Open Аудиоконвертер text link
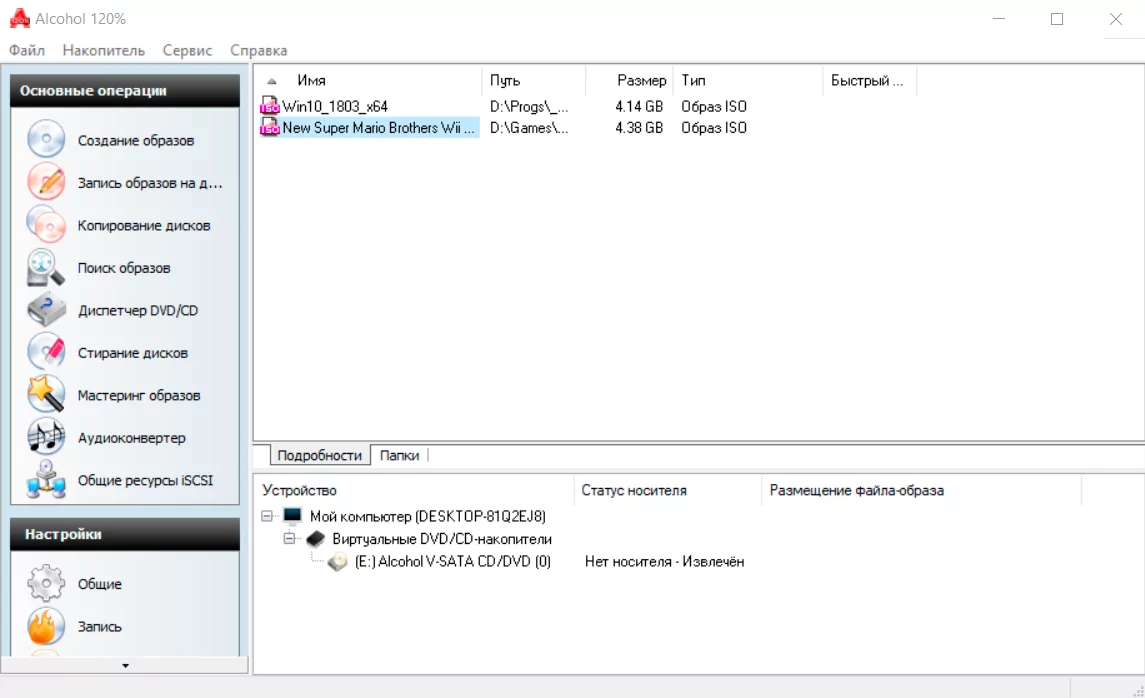 click(131, 437)
